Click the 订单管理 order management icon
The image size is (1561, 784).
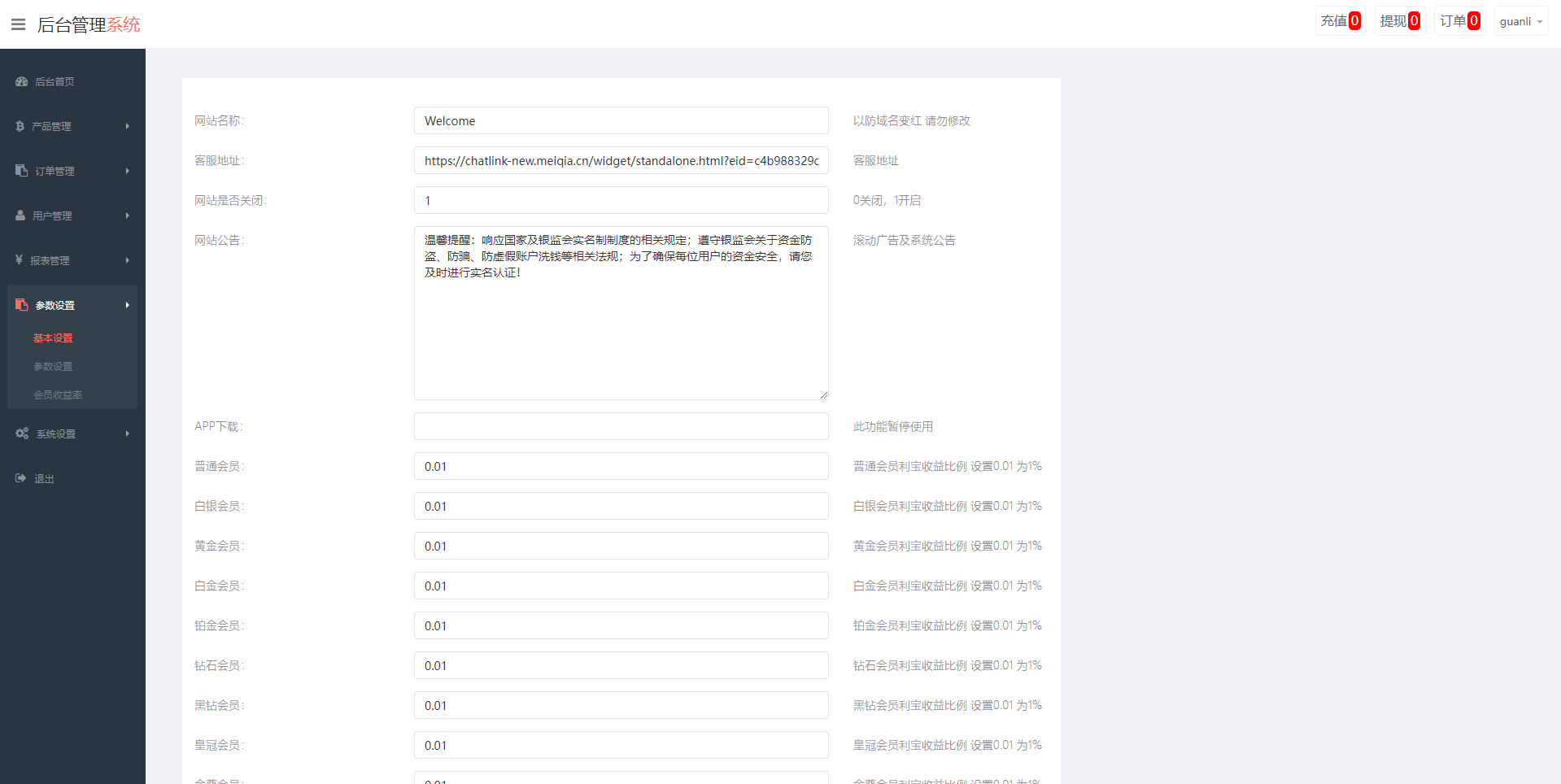(x=20, y=171)
